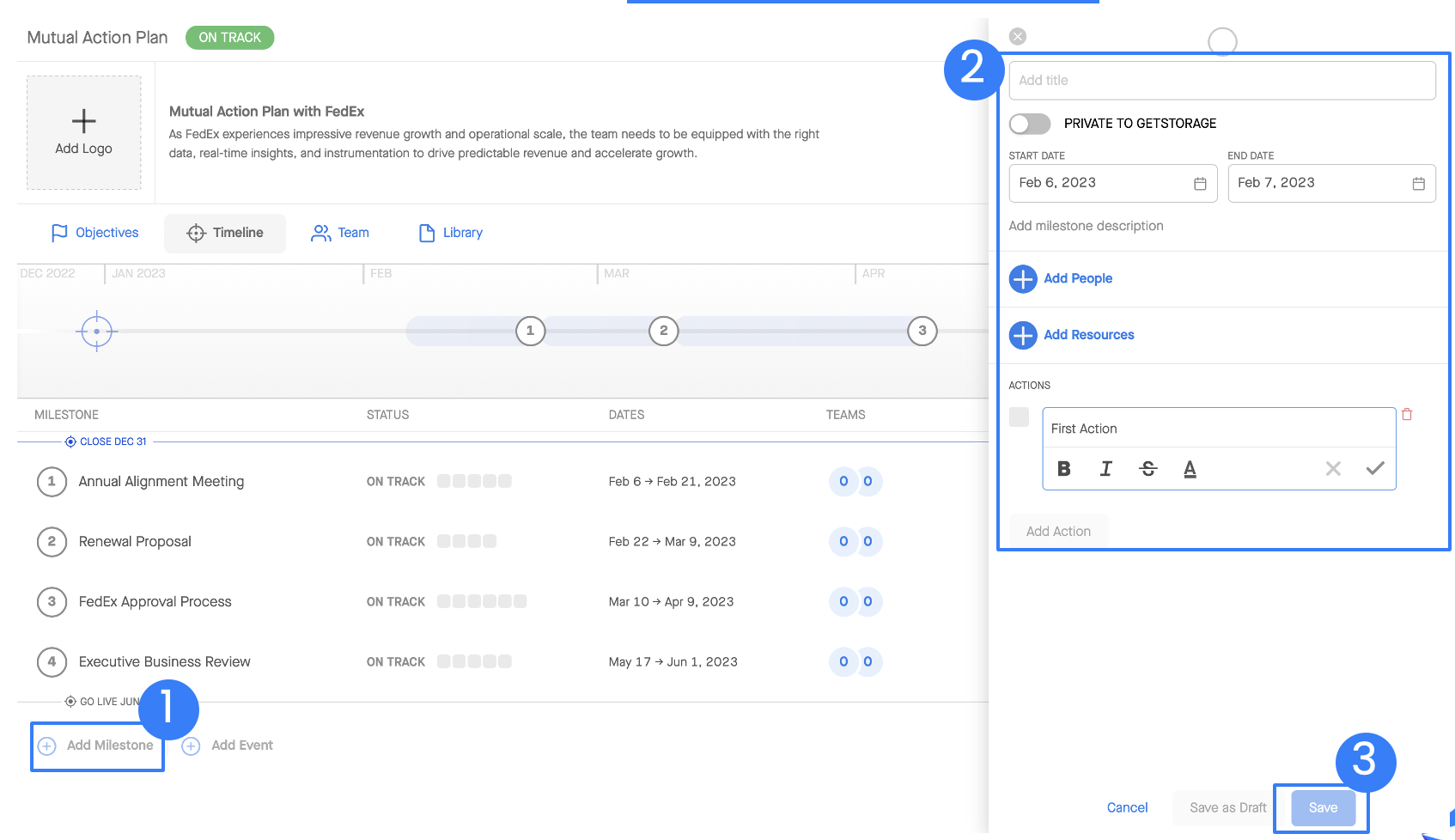
Task: Open the Team tab
Action: 340,233
